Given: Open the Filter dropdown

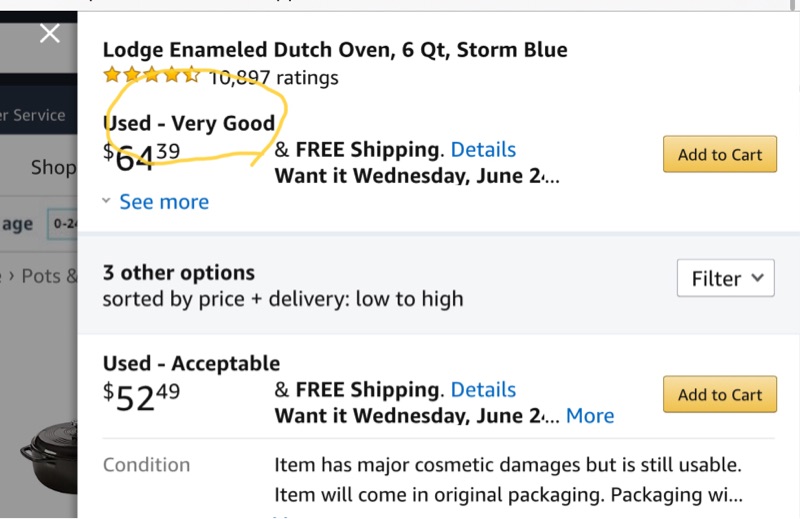Looking at the screenshot, I should pyautogui.click(x=726, y=279).
